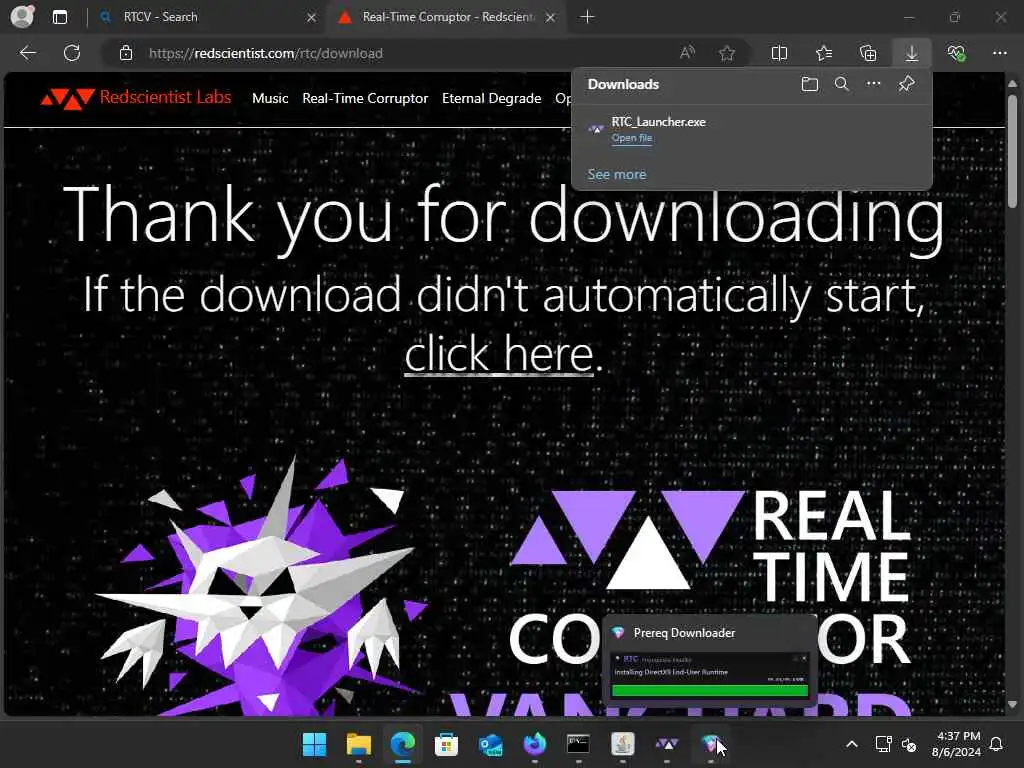The height and width of the screenshot is (768, 1024).
Task: Close the RTCV - Search tab
Action: 311,18
